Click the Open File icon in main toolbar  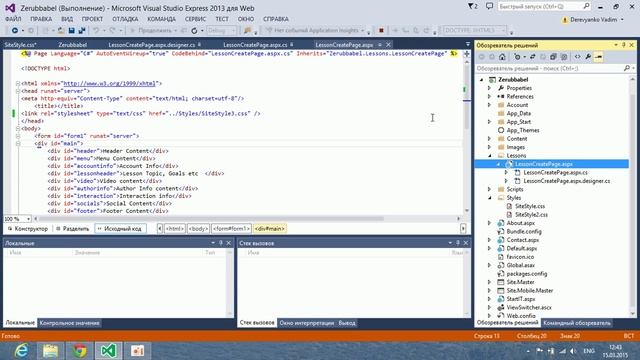pos(61,30)
